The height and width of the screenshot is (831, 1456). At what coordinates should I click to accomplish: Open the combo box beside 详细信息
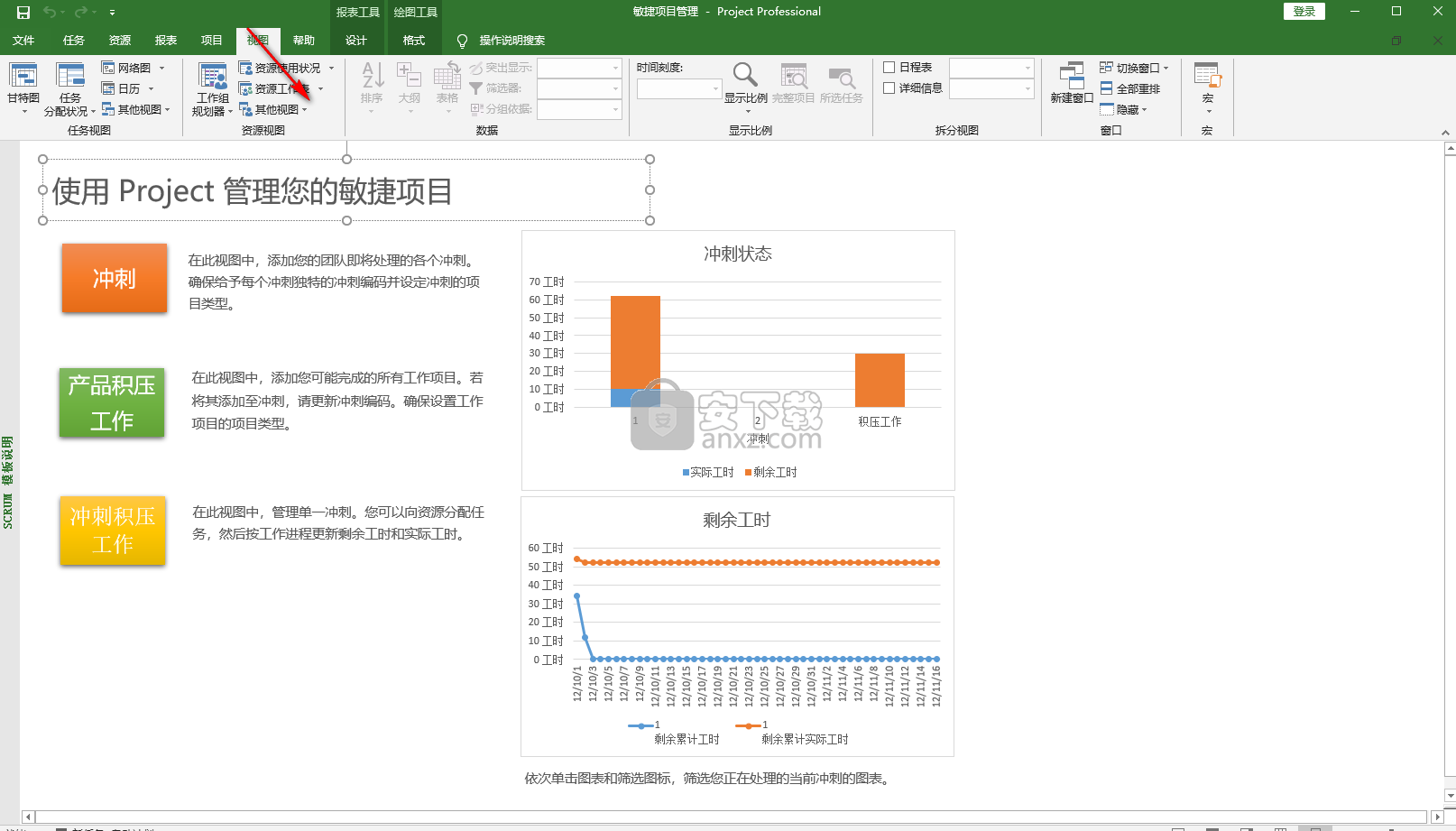tap(991, 88)
